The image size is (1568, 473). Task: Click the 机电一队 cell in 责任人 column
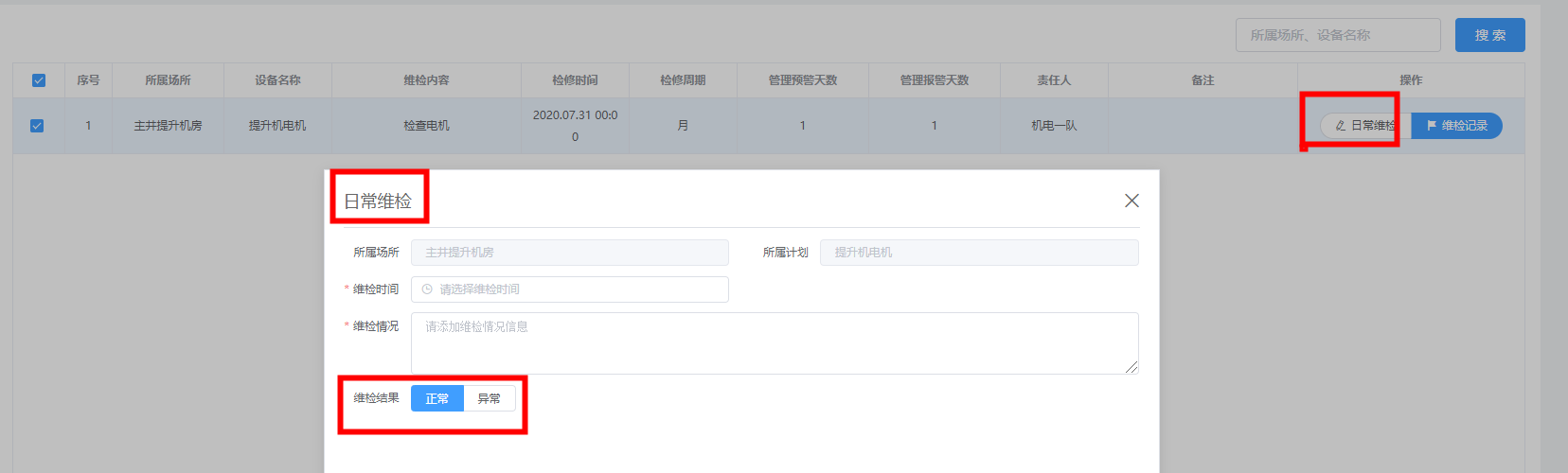pyautogui.click(x=1054, y=126)
